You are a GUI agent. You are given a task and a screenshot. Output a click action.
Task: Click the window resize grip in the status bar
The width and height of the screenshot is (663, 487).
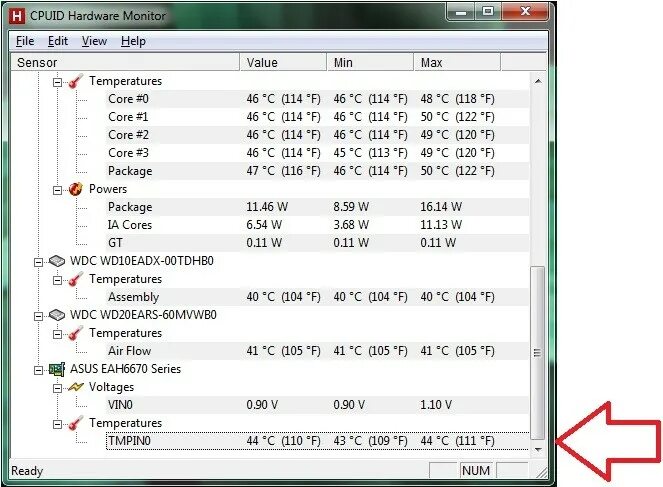(x=541, y=473)
